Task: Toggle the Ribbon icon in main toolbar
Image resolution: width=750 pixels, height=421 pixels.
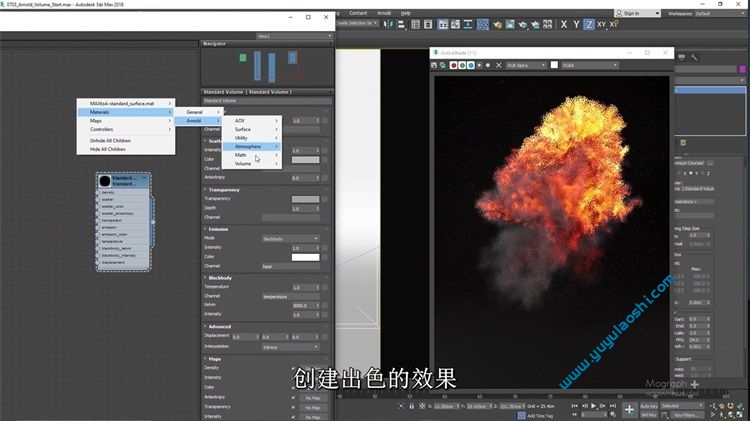Action: coord(443,24)
